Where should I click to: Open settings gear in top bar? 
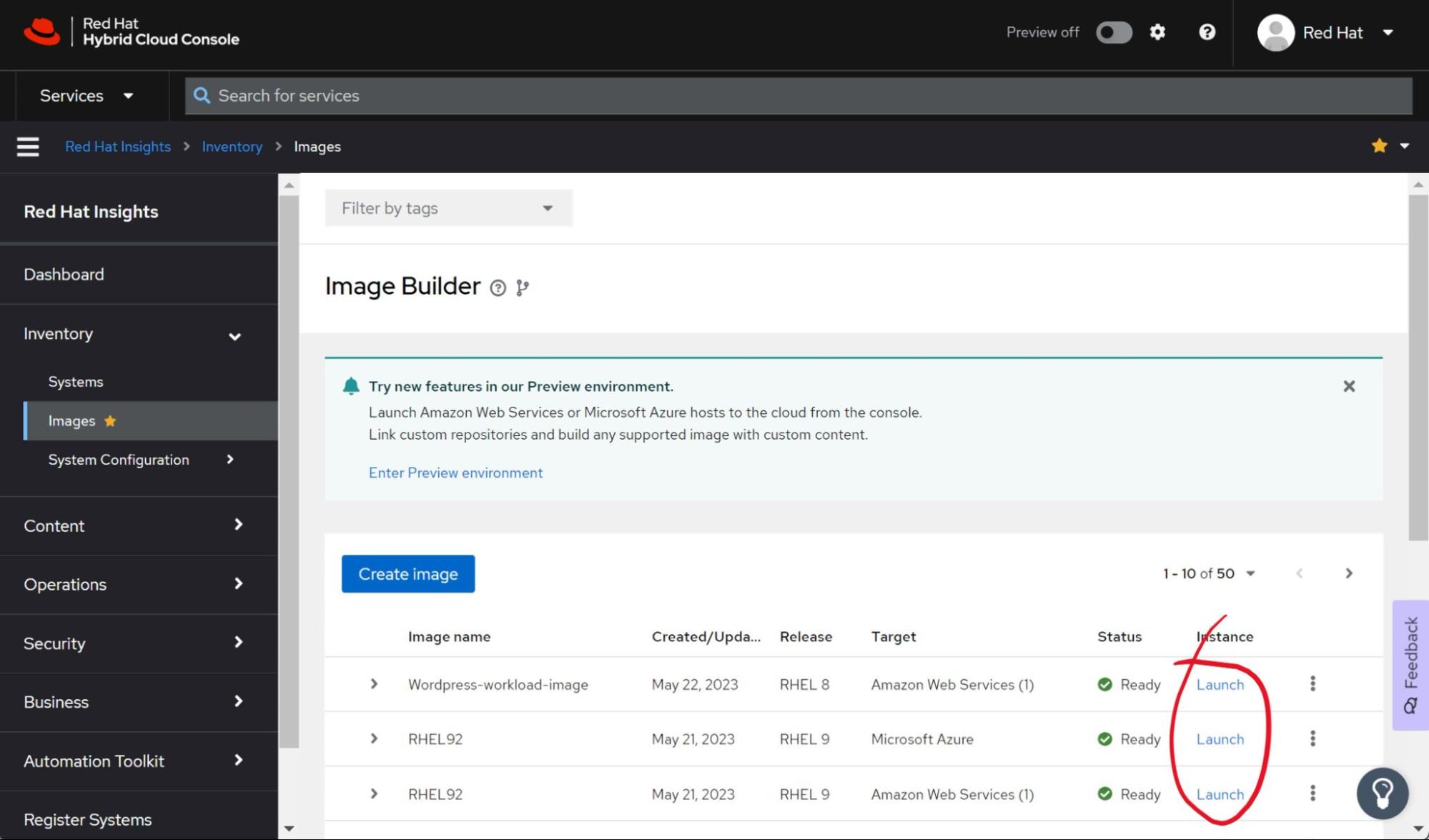(1157, 32)
